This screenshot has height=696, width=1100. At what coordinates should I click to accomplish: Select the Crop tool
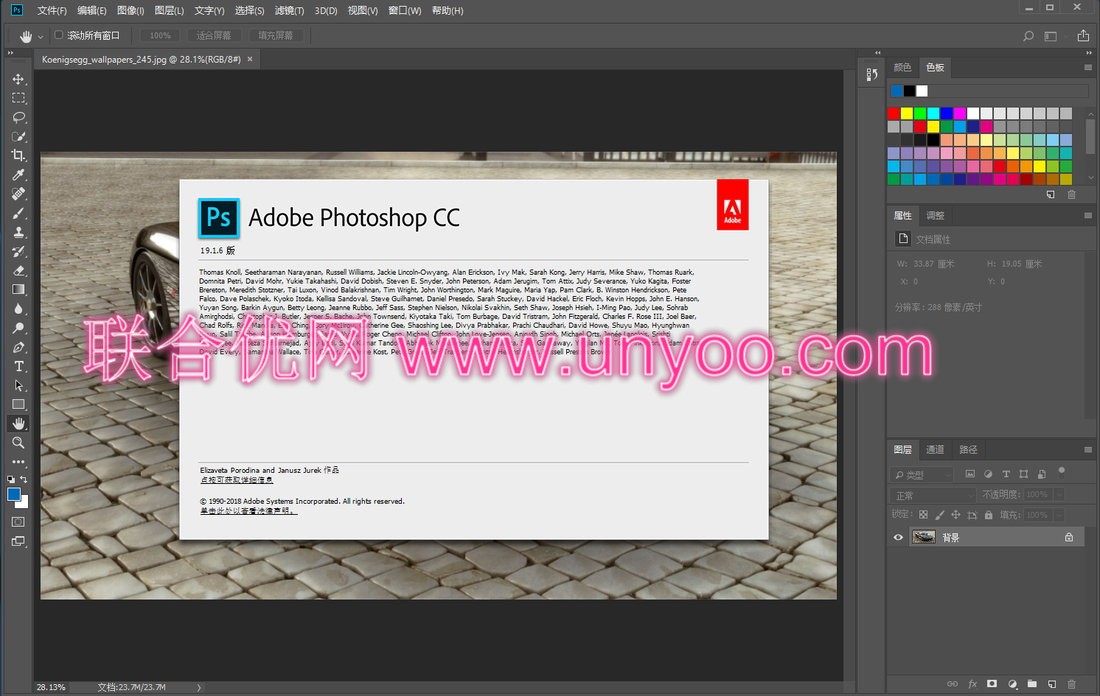coord(18,155)
